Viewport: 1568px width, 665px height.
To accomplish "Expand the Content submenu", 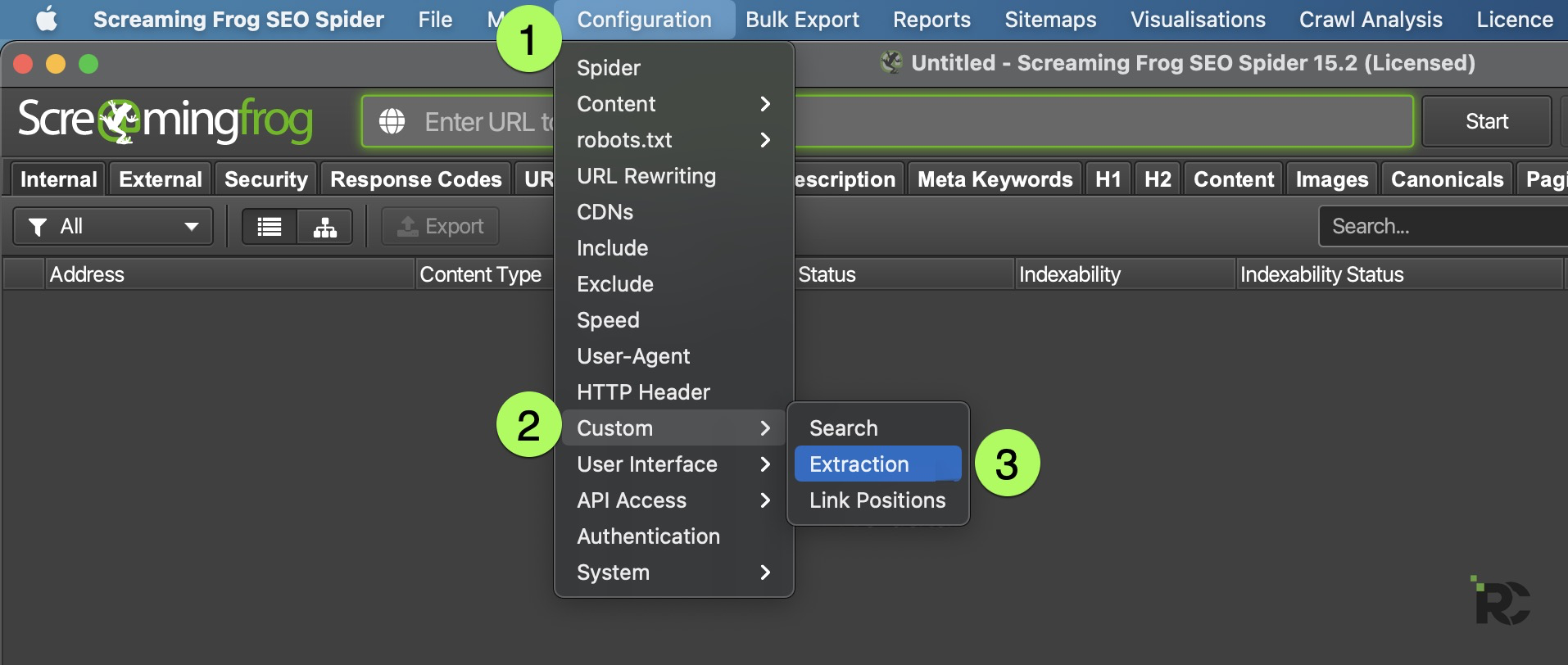I will tap(673, 104).
